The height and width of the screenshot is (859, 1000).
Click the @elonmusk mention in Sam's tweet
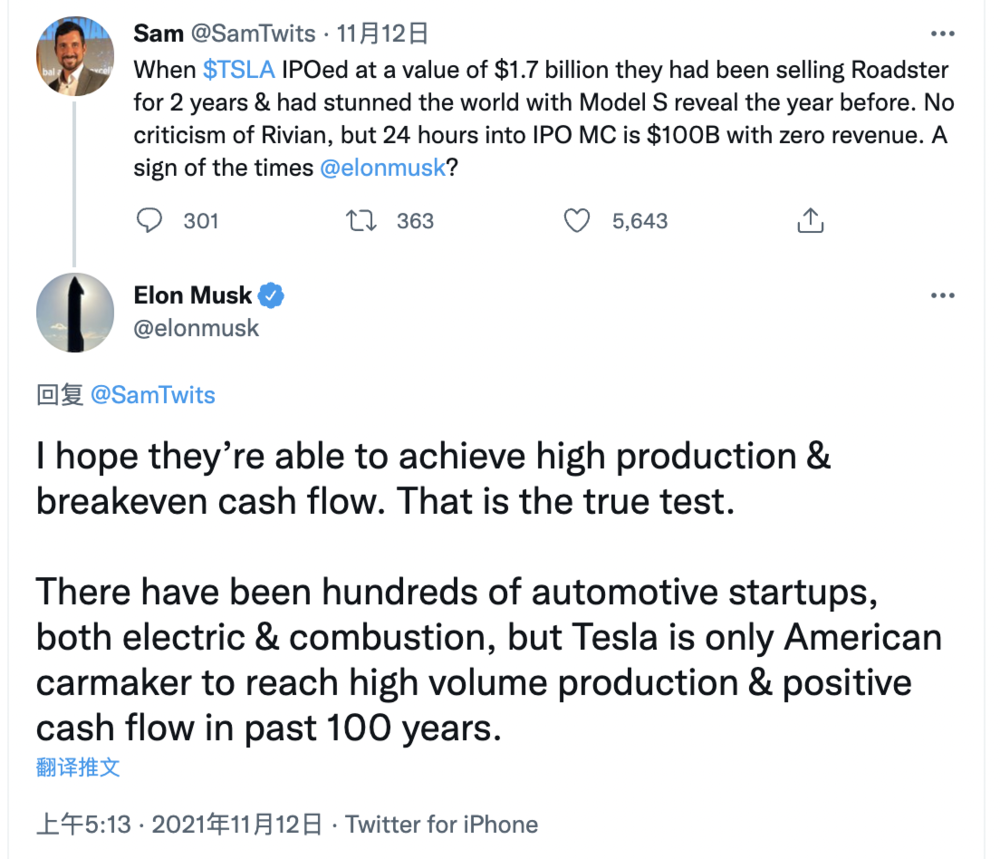(x=382, y=168)
